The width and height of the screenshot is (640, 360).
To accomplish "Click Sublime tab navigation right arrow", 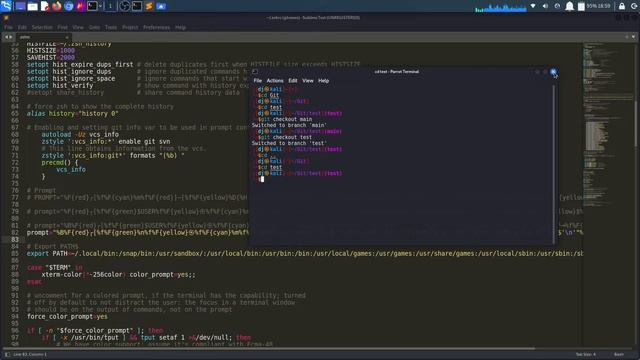I will pyautogui.click(x=11, y=37).
